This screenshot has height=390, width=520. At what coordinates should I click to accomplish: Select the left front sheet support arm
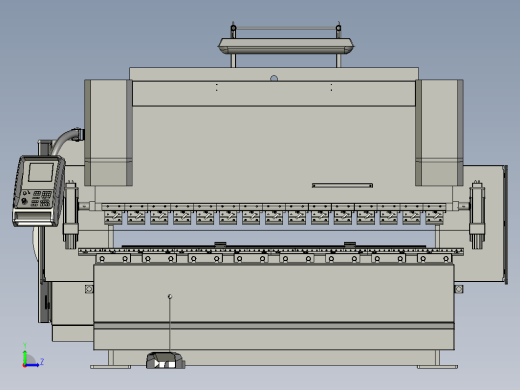coord(71,215)
